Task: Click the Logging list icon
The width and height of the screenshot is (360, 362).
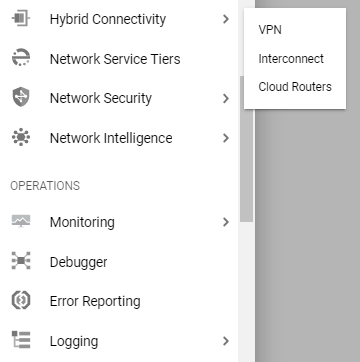Action: [21, 339]
